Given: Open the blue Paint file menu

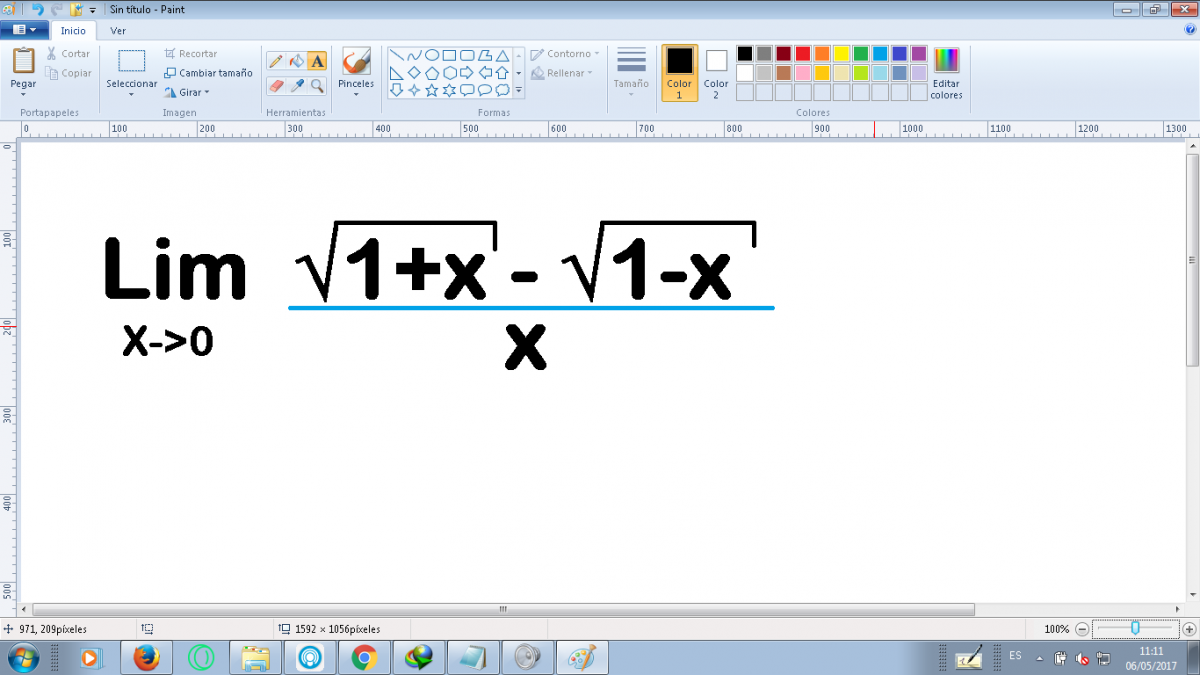Looking at the screenshot, I should 25,30.
